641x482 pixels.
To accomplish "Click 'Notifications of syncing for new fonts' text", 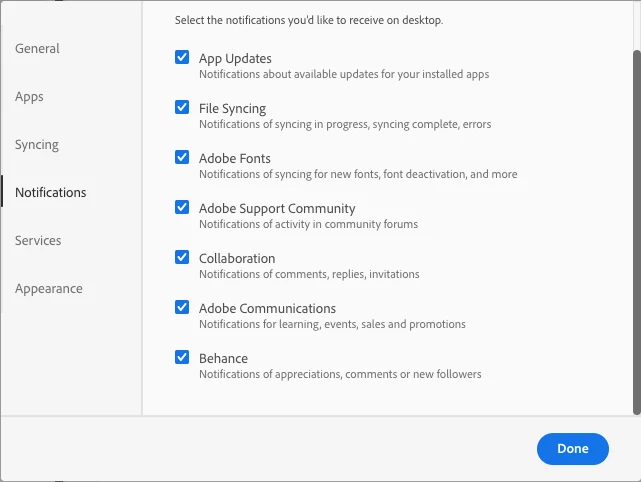I will pyautogui.click(x=358, y=175).
